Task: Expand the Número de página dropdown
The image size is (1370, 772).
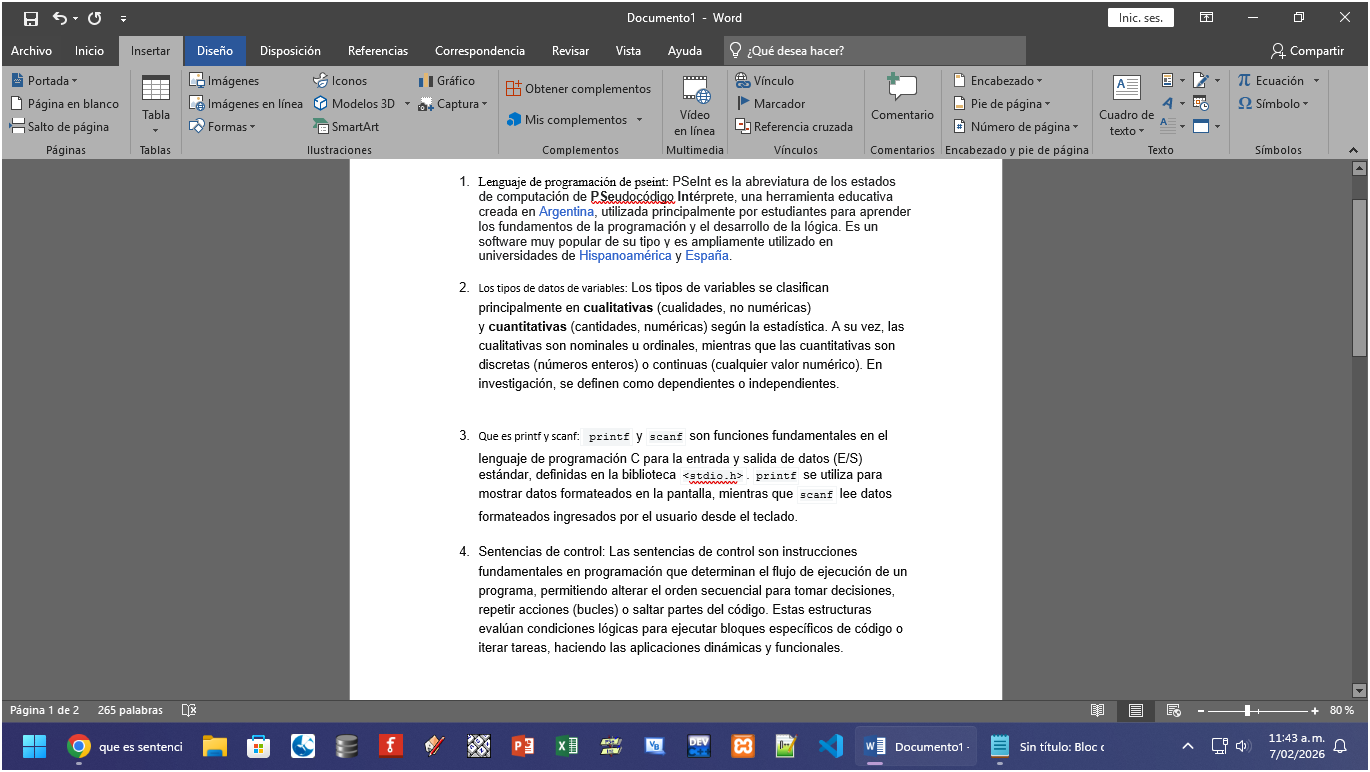Action: (x=1015, y=127)
